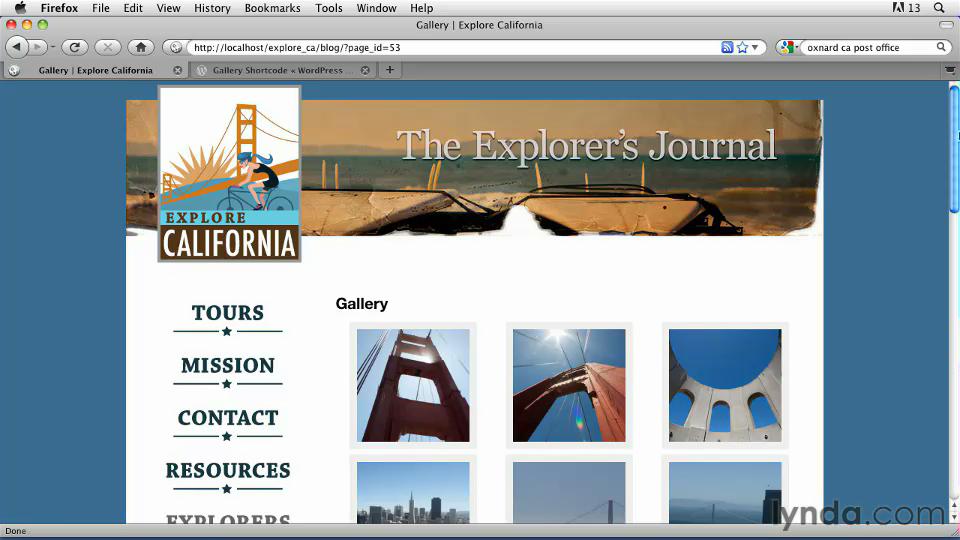Open the back/forward history dropdown arrow

click(x=53, y=47)
